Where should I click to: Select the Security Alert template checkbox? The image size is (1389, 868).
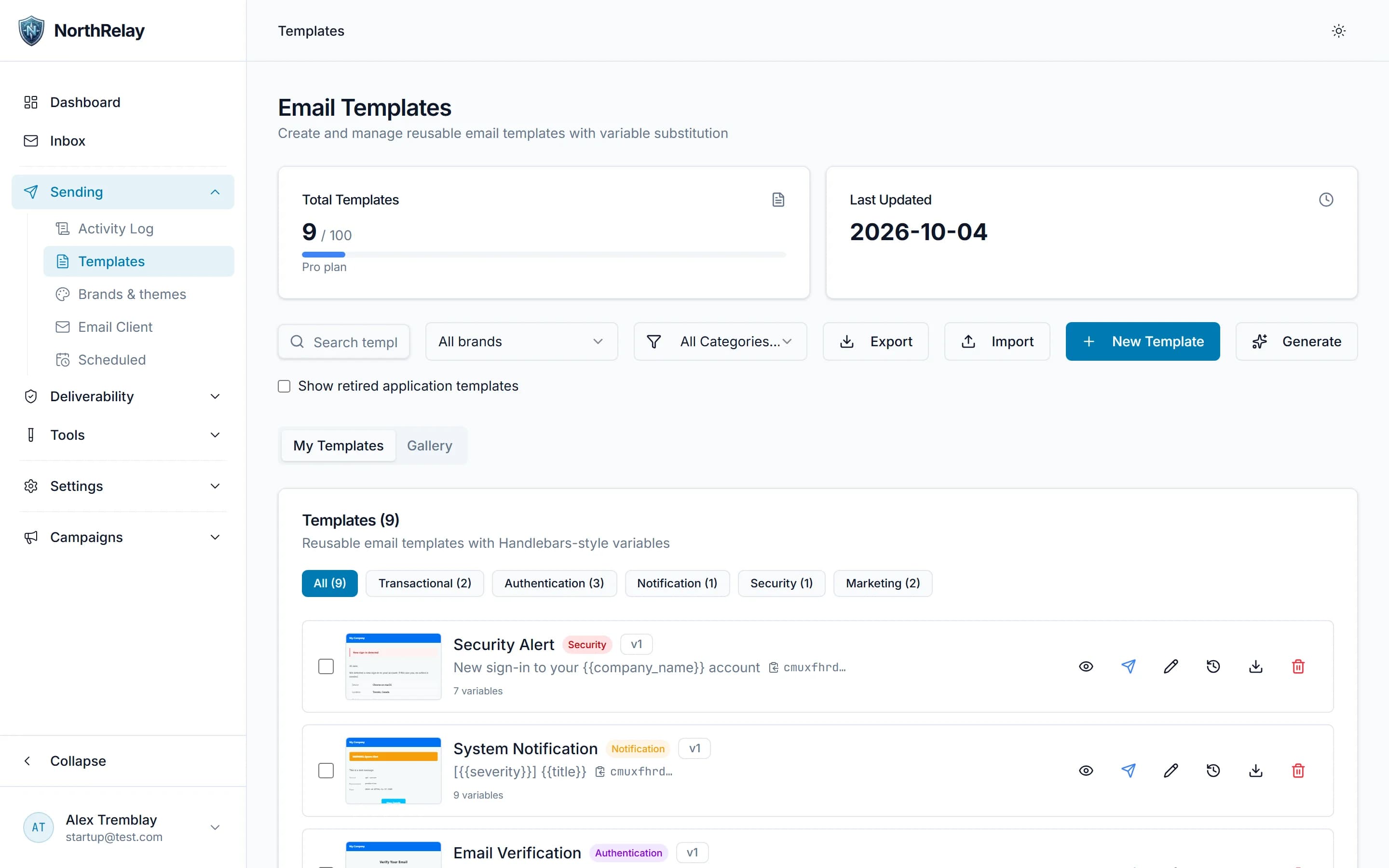point(326,666)
